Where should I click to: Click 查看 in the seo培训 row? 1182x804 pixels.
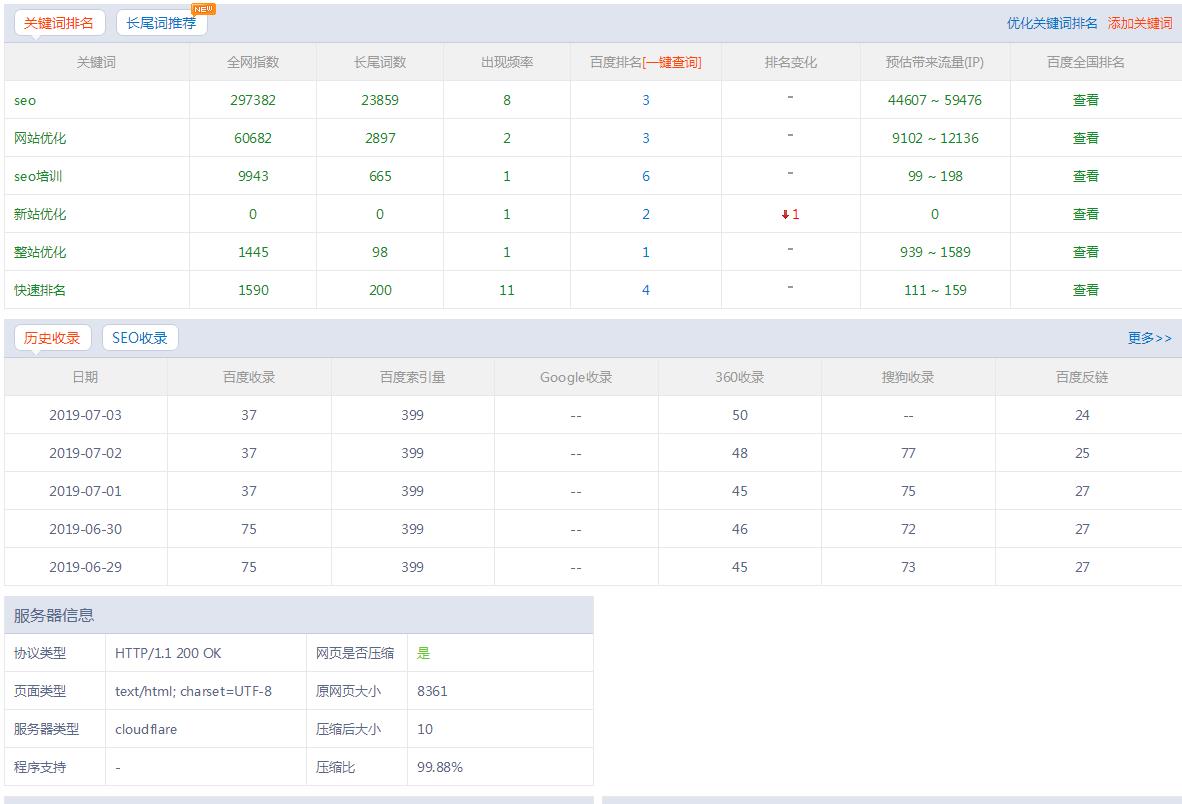1086,176
